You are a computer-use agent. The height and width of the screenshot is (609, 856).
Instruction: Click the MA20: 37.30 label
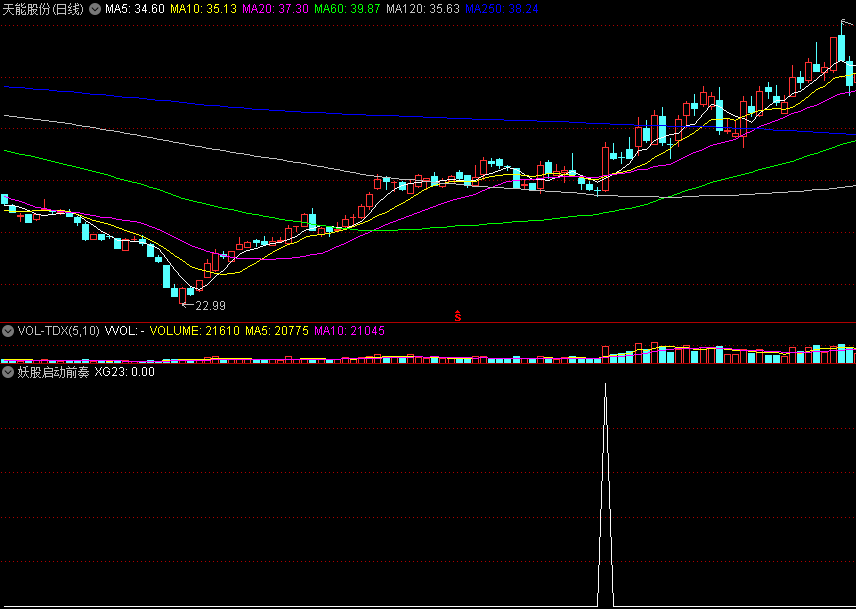(x=275, y=9)
